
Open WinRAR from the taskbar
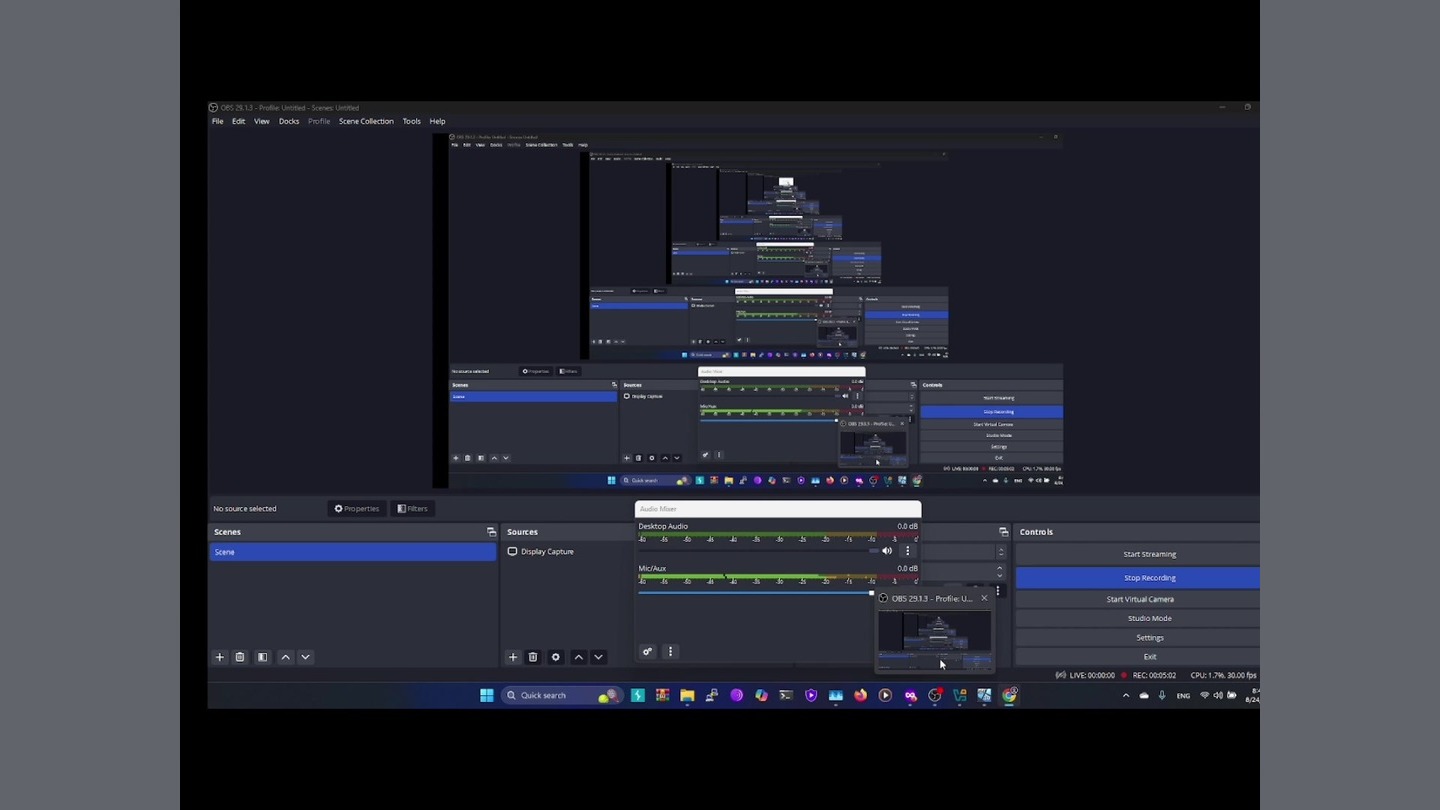[x=662, y=695]
